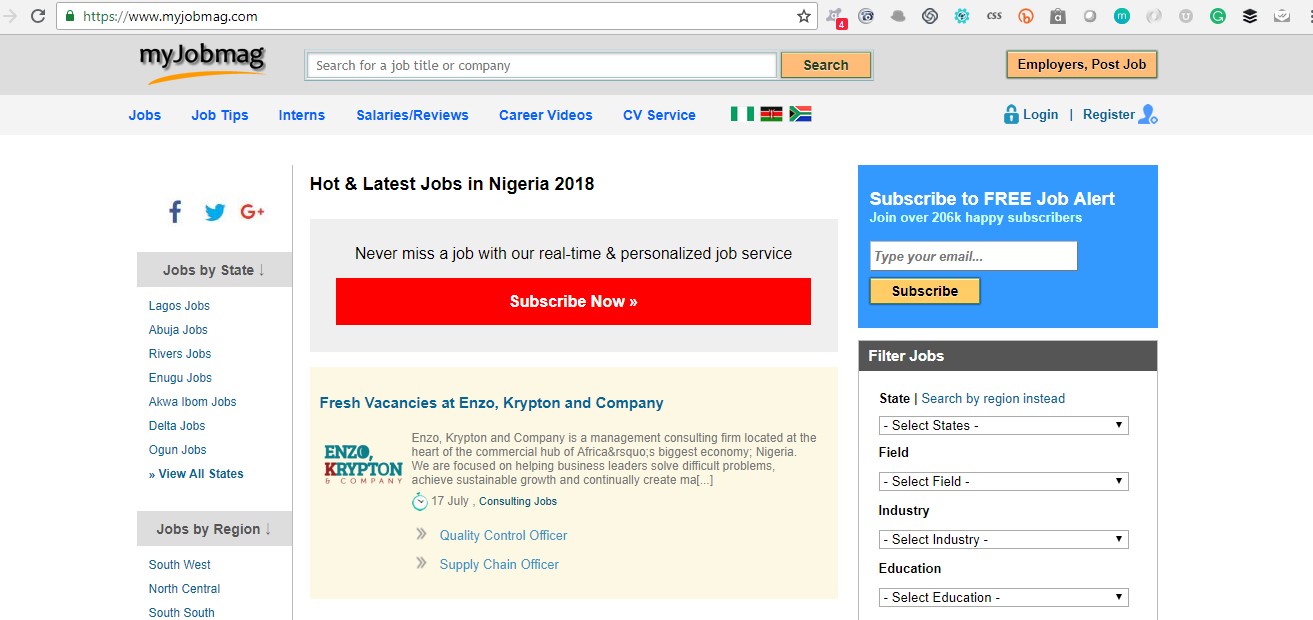Image resolution: width=1313 pixels, height=620 pixels.
Task: Click the myJobMag logo
Action: point(203,63)
